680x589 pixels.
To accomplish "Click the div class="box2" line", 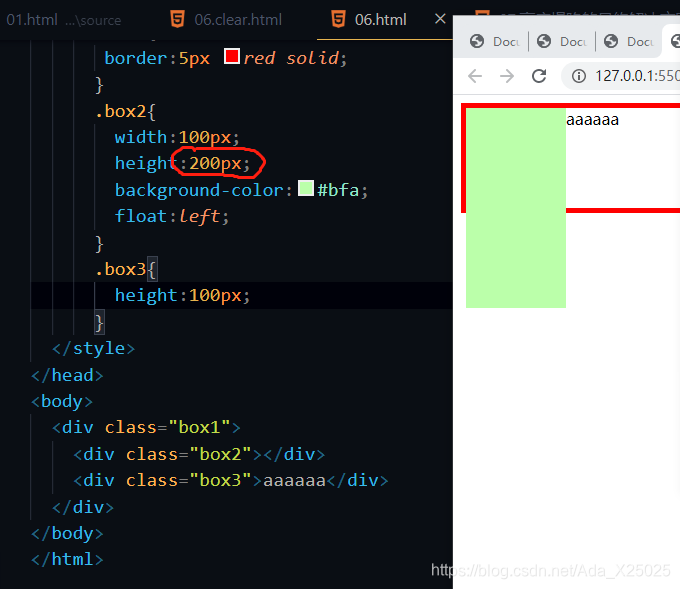I will pos(199,454).
